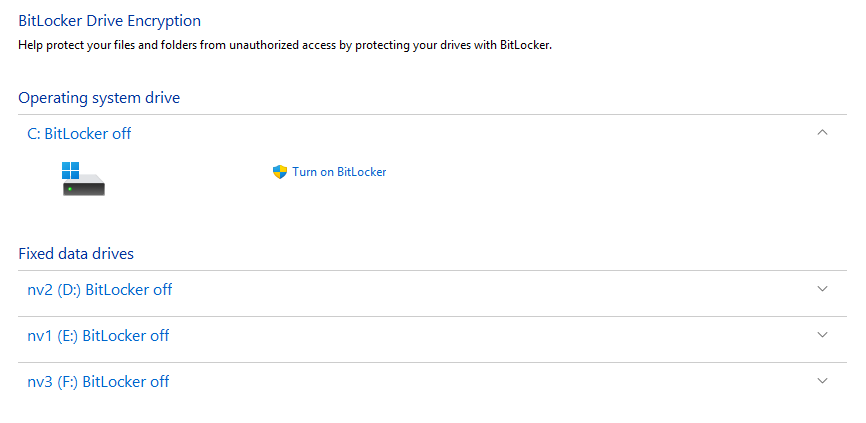This screenshot has height=423, width=866.
Task: Click the shield icon beside Turn on BitLocker
Action: [280, 172]
